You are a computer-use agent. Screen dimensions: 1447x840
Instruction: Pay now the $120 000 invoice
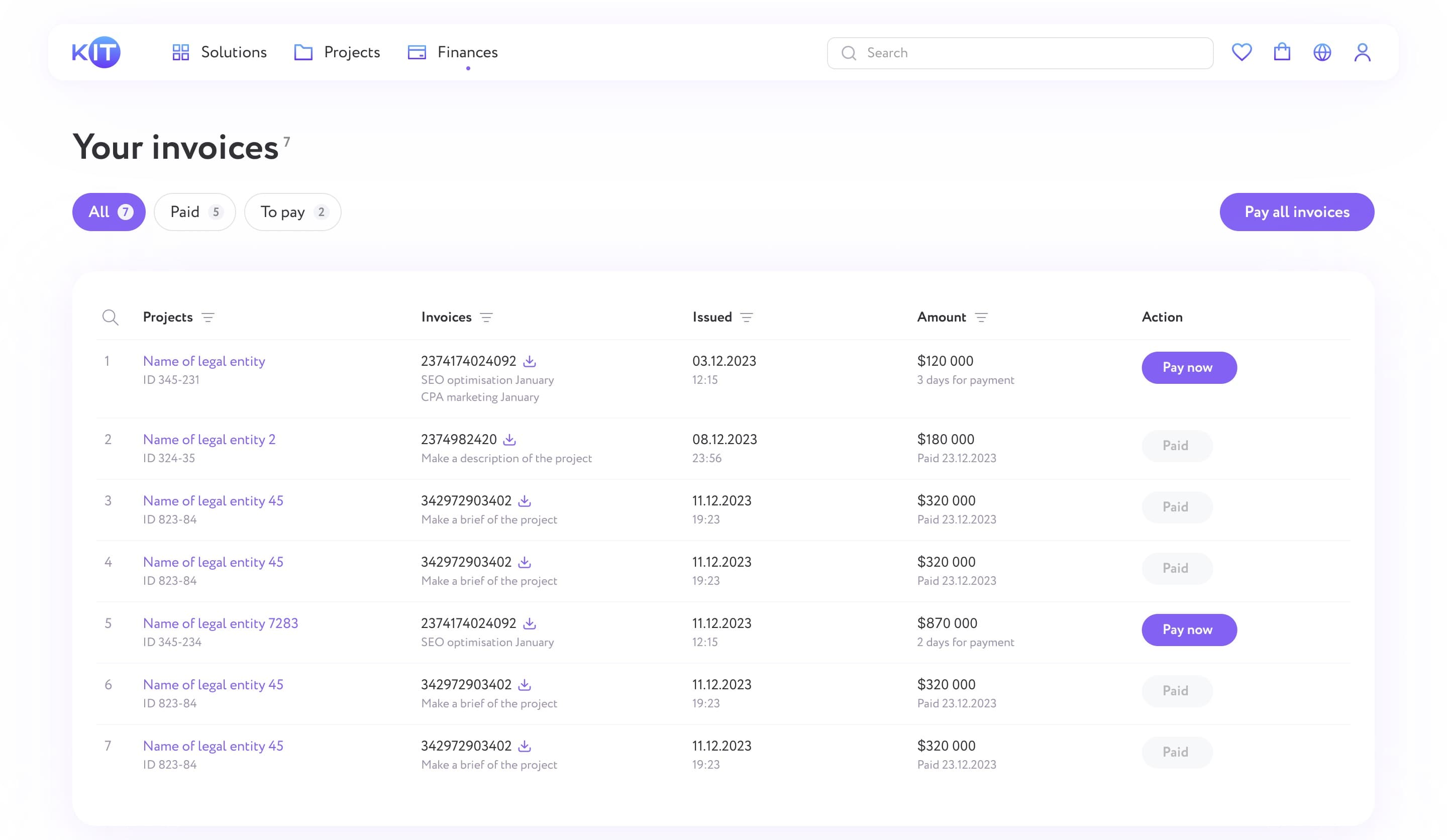click(x=1189, y=367)
